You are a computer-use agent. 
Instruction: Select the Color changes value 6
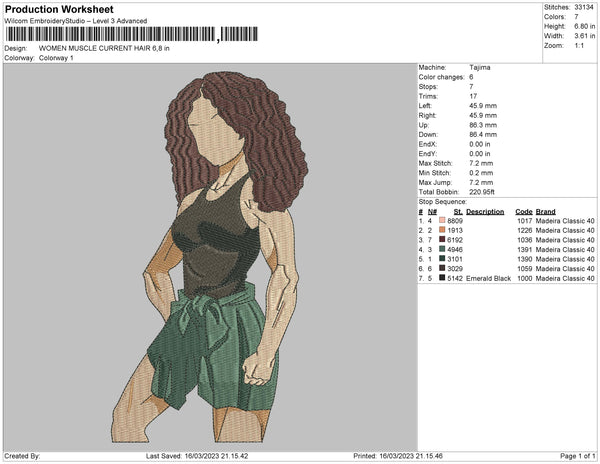pyautogui.click(x=471, y=77)
